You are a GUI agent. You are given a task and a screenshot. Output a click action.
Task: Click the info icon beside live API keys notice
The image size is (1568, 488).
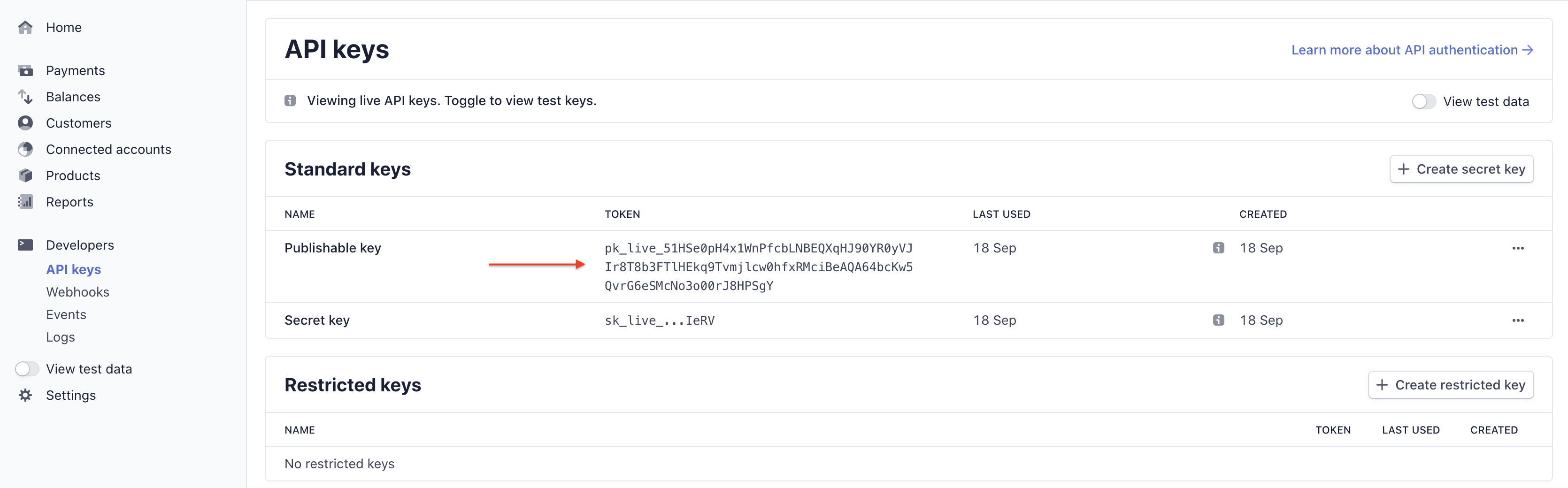(291, 100)
